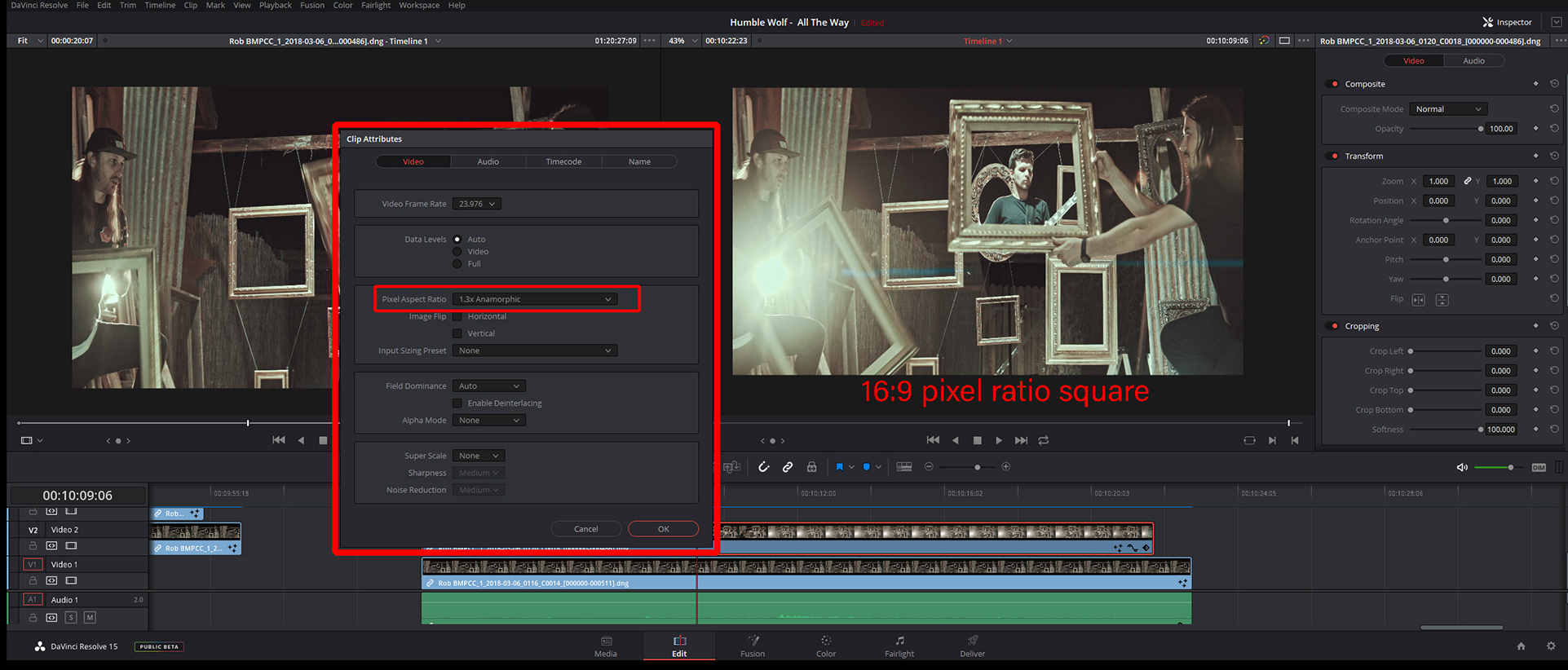Open the Timeline 1 name dropdown
The height and width of the screenshot is (670, 1568).
(x=987, y=41)
